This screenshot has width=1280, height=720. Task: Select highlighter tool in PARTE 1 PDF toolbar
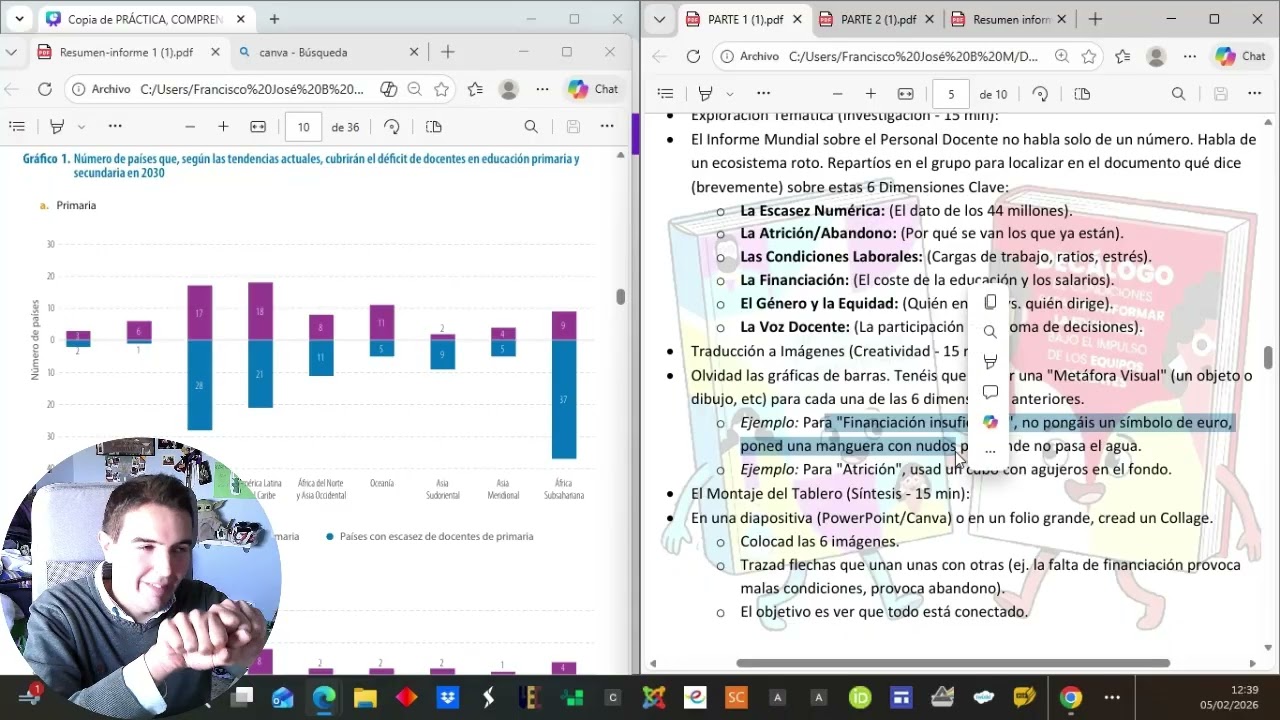[x=705, y=94]
